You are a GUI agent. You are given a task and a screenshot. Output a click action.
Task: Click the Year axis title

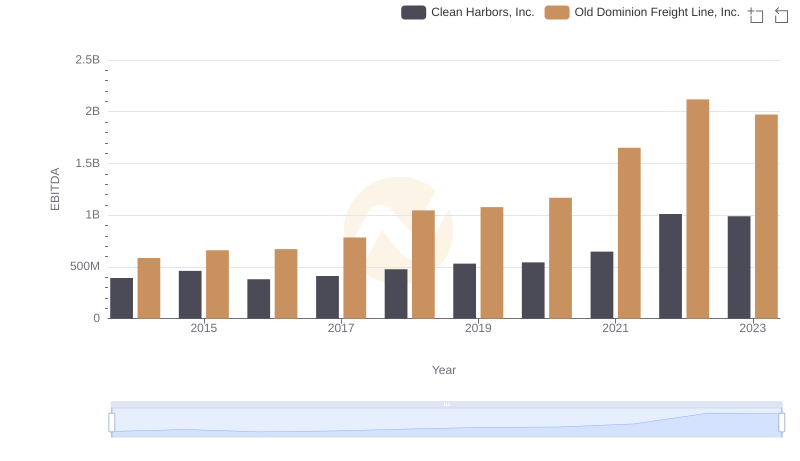point(444,370)
